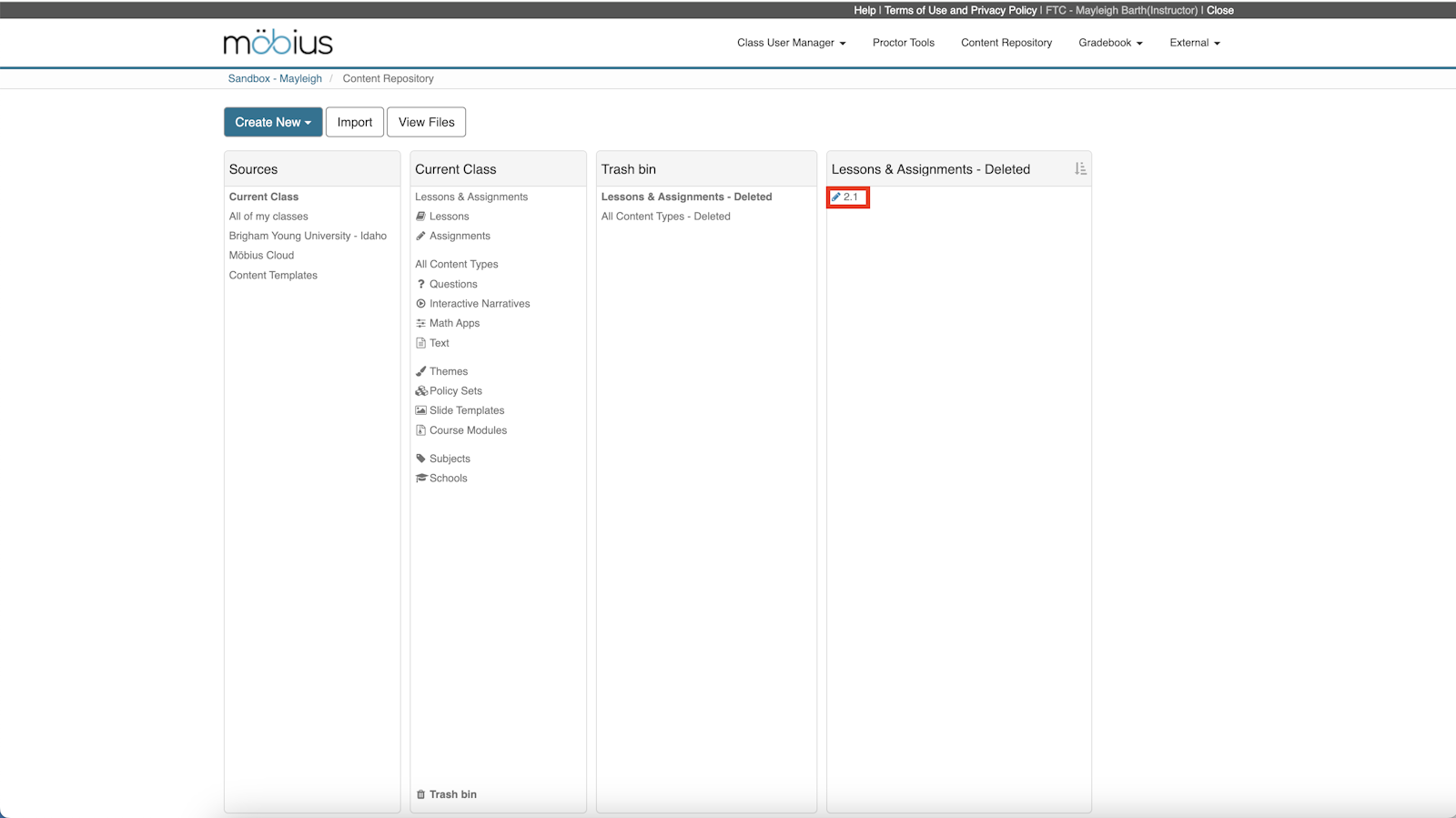Open Proctor Tools from the top navigation
The image size is (1456, 818).
pyautogui.click(x=903, y=43)
